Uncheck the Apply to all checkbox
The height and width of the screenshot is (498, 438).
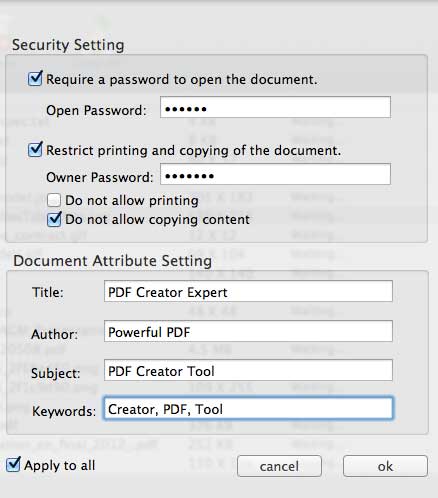[x=13, y=464]
